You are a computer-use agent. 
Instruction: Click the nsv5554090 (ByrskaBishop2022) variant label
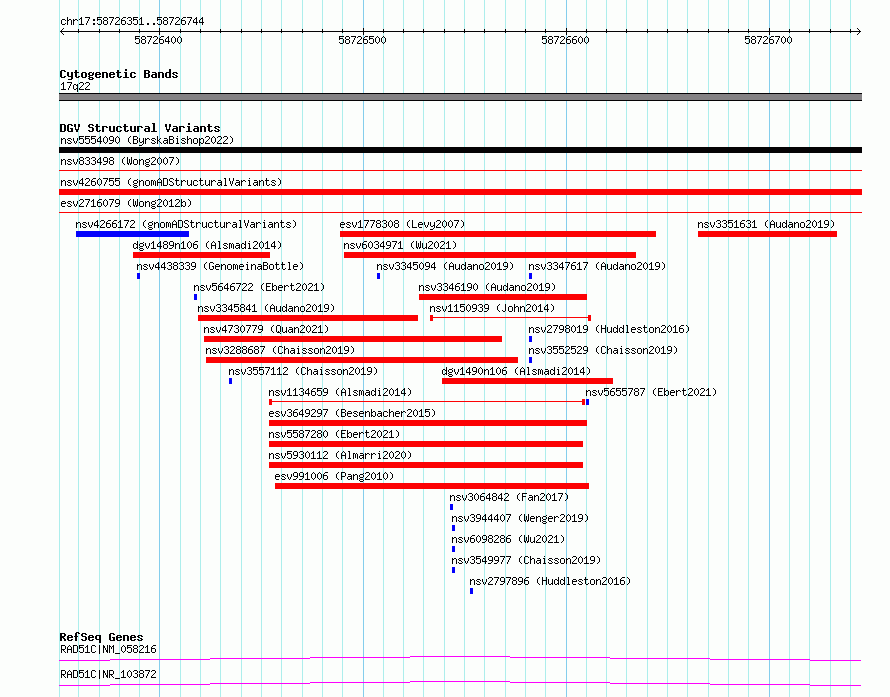pos(147,140)
